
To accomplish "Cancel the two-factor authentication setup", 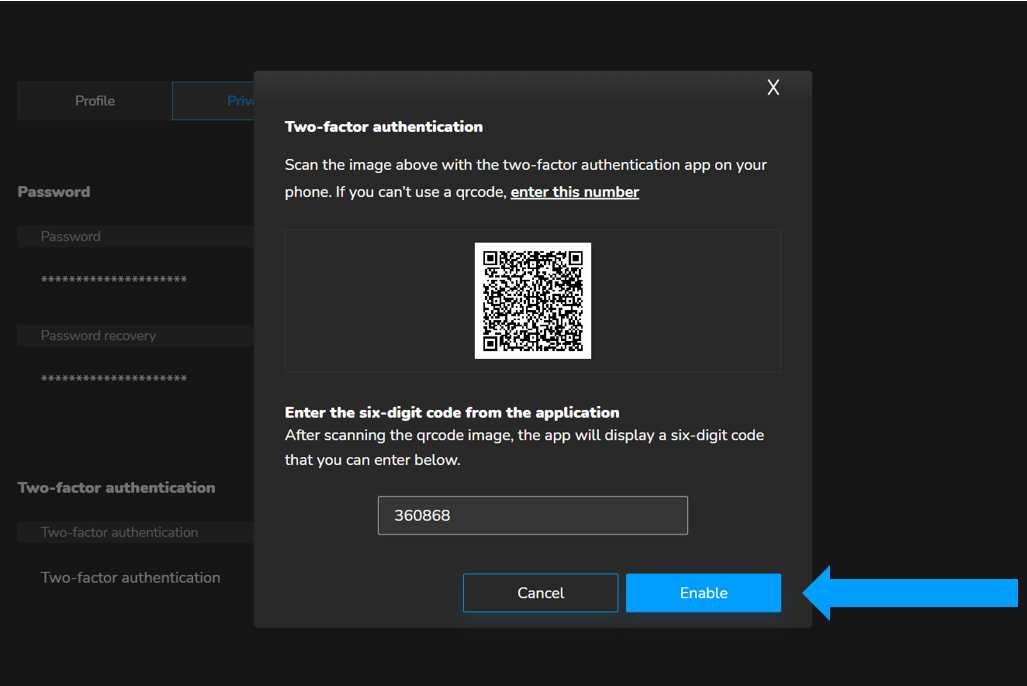I will 540,593.
